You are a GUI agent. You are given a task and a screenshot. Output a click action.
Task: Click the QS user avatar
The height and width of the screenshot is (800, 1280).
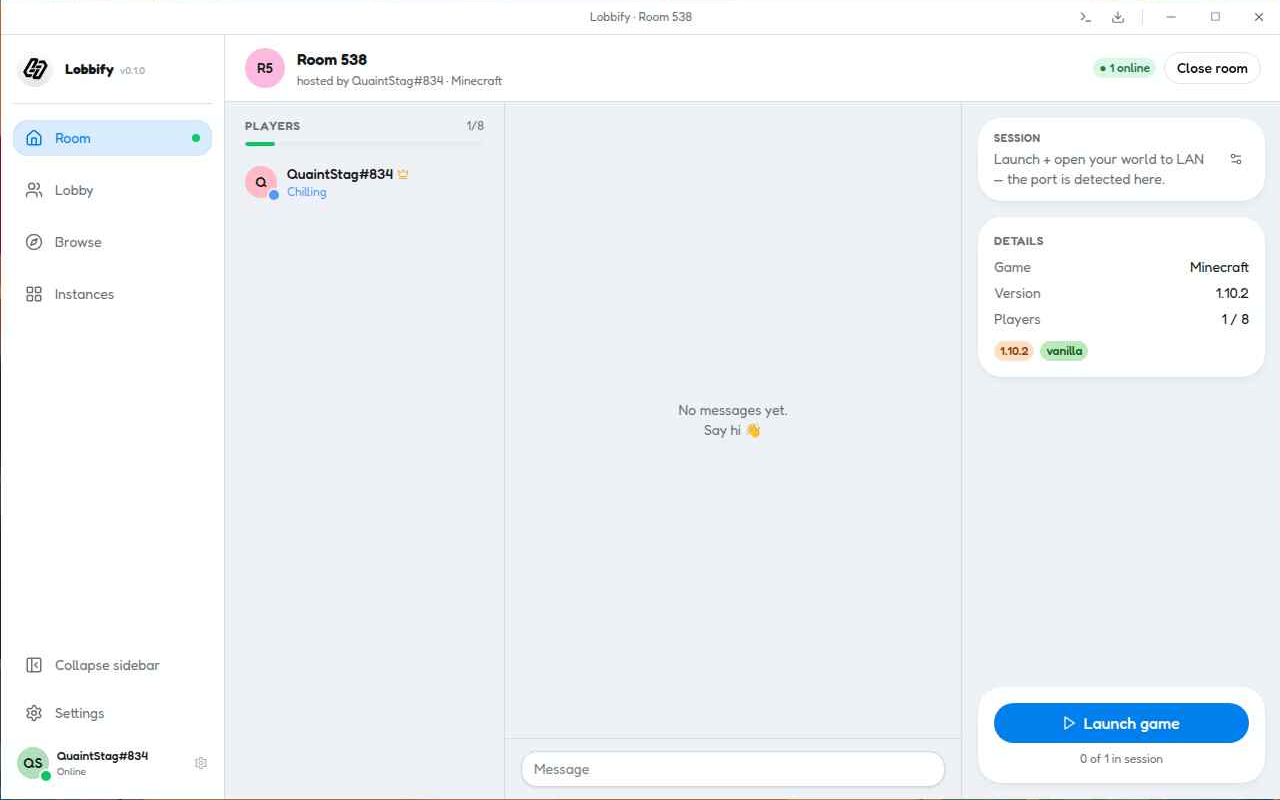(x=33, y=763)
